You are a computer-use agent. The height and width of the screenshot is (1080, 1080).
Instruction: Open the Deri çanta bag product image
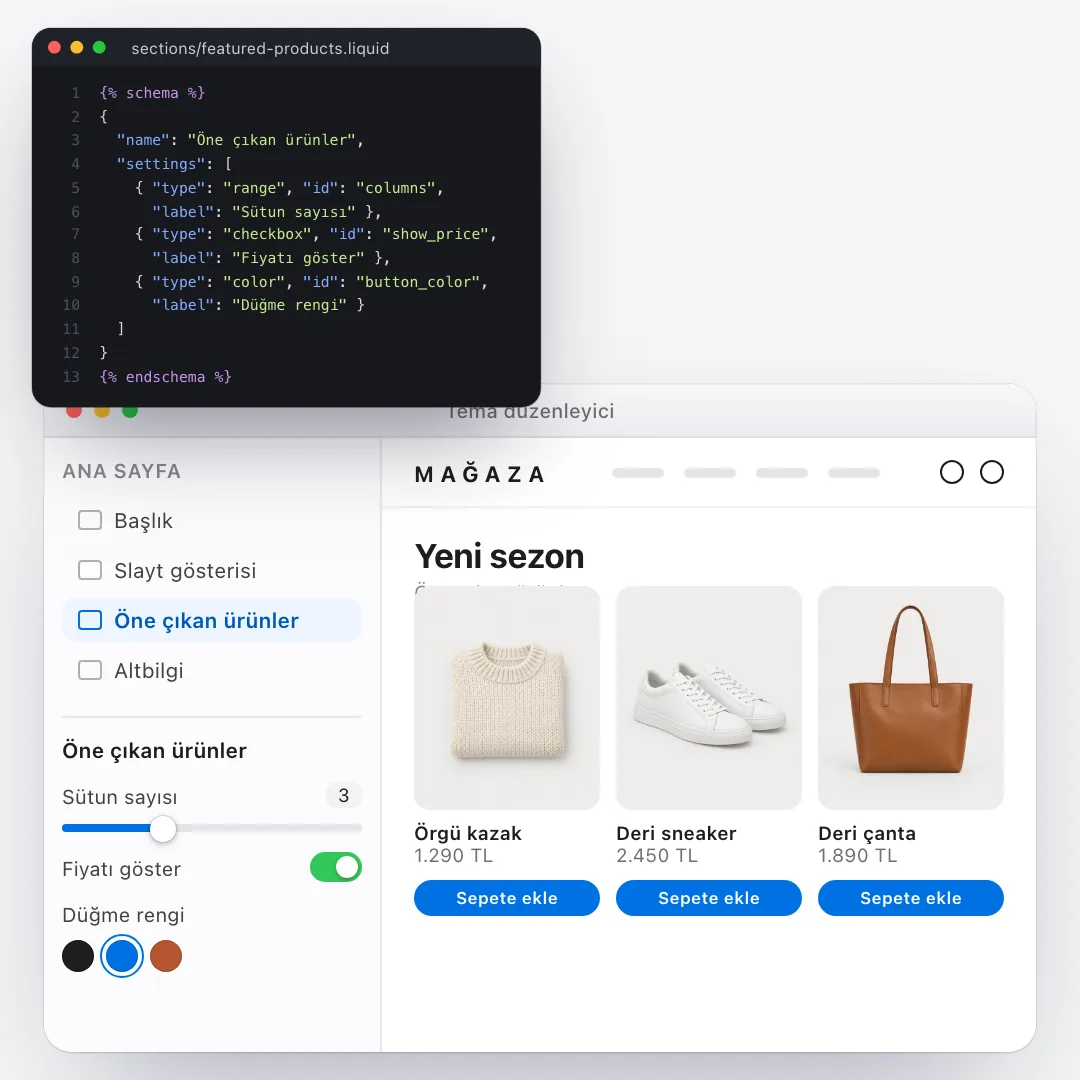click(x=910, y=698)
